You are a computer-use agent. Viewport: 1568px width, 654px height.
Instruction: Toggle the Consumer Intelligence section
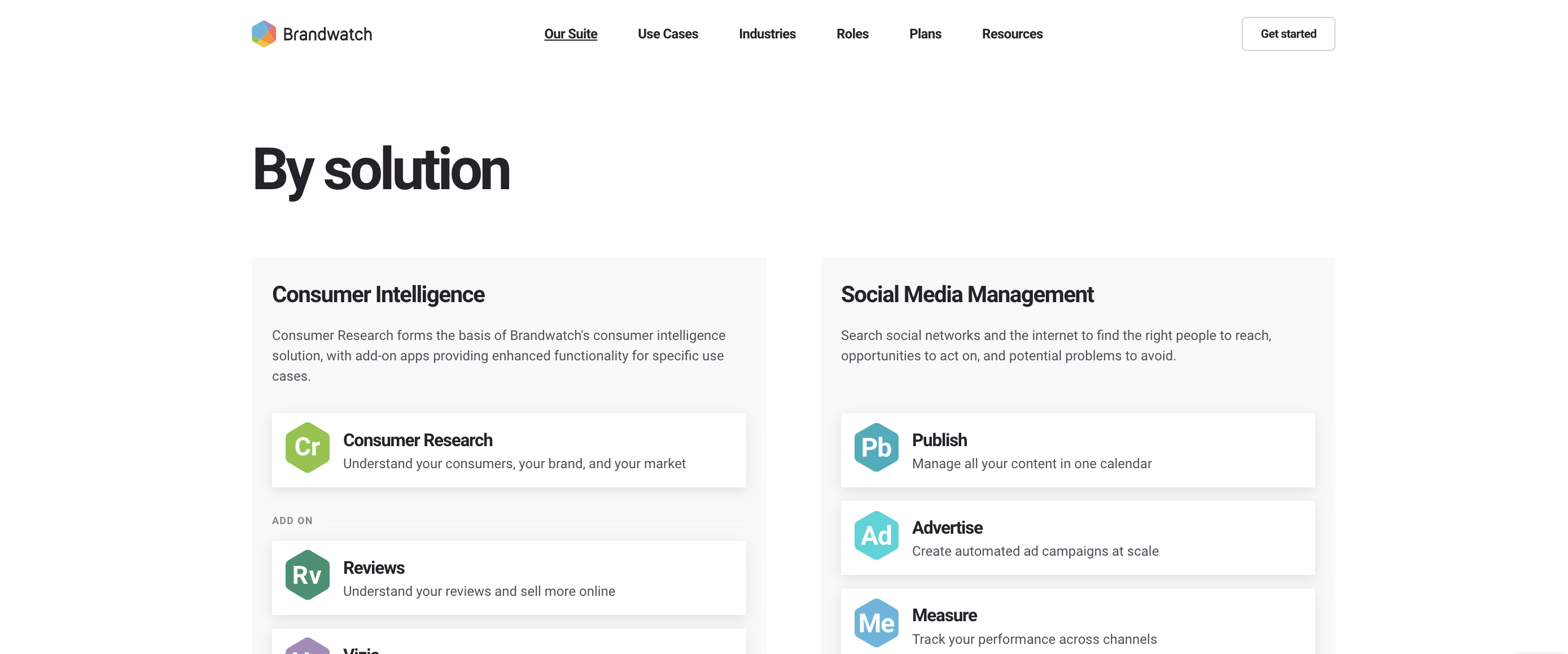pyautogui.click(x=378, y=294)
